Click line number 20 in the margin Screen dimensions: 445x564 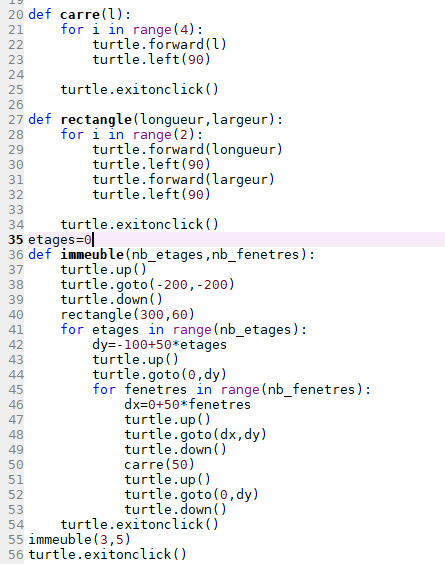pos(15,15)
